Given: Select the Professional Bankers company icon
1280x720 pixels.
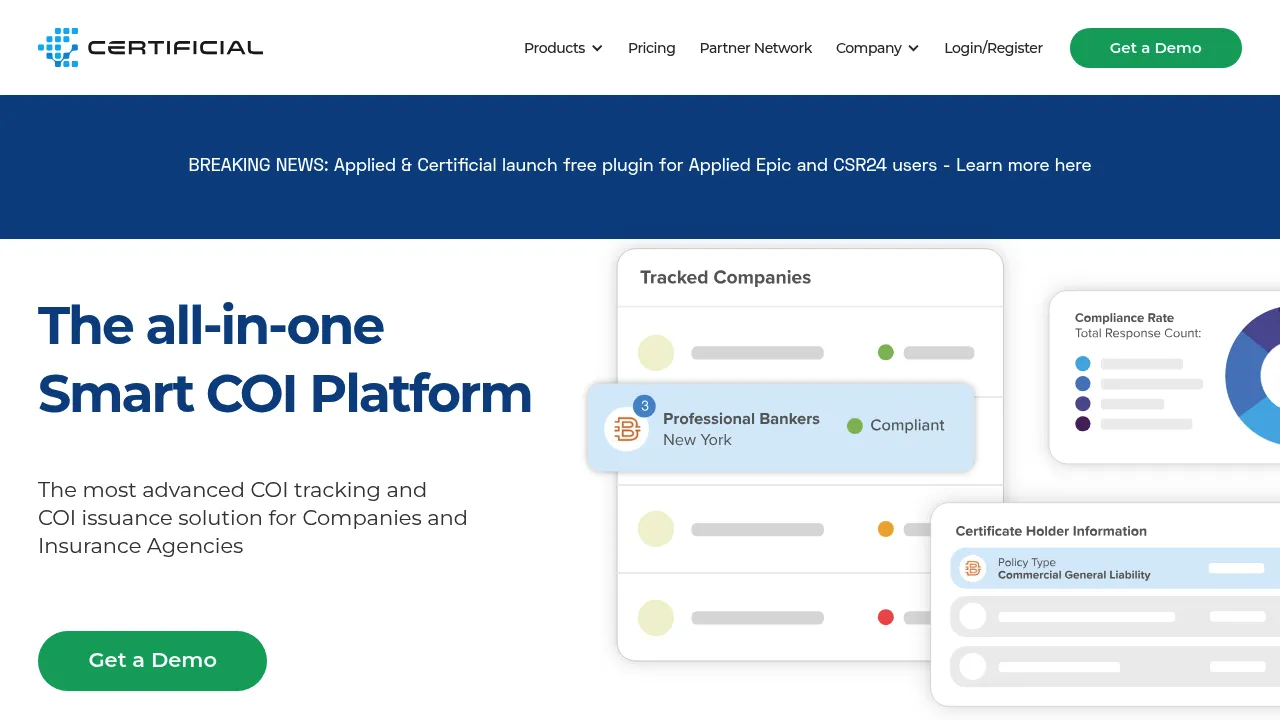Looking at the screenshot, I should coord(627,429).
